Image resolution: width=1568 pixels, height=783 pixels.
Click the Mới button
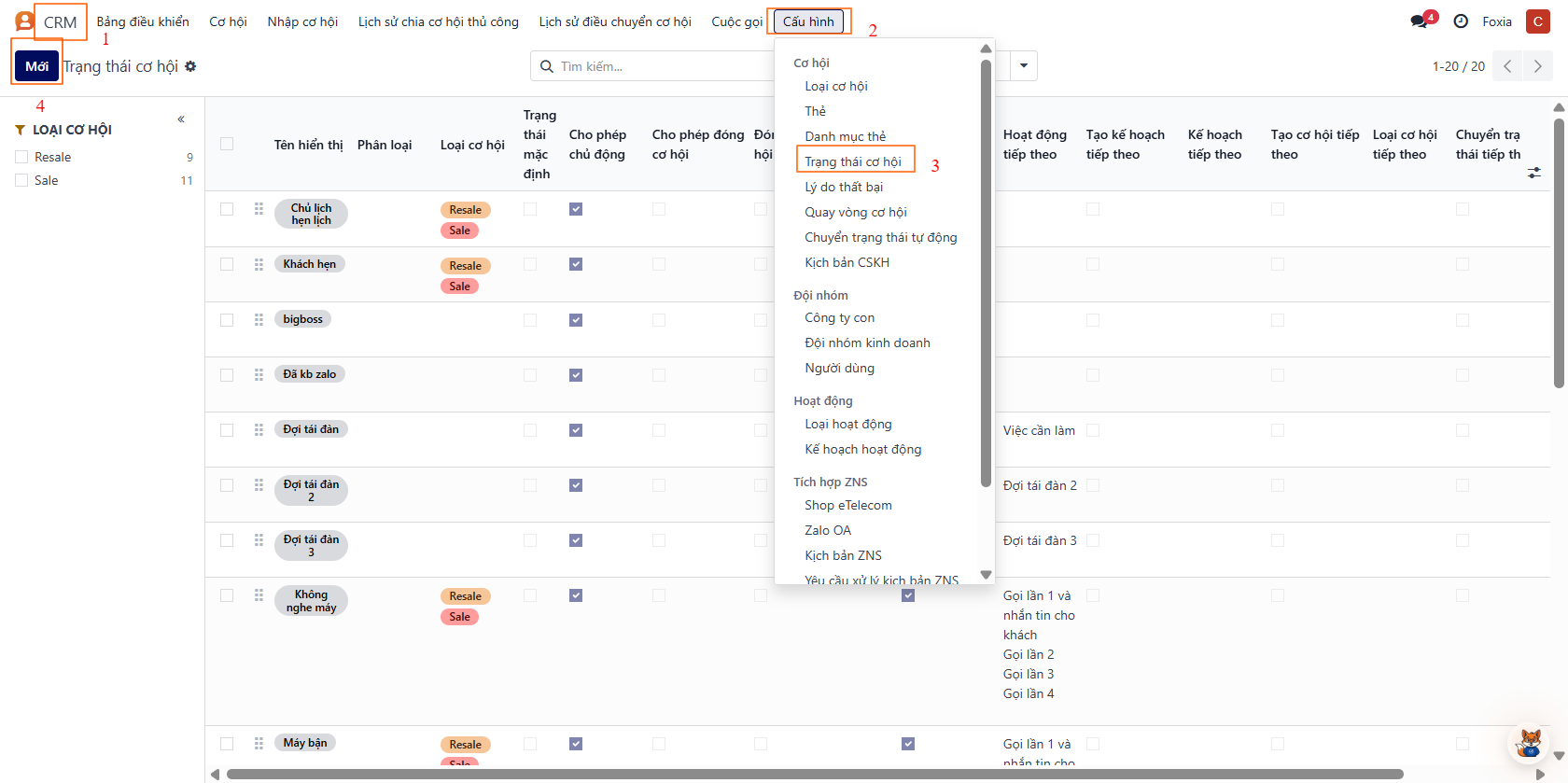pyautogui.click(x=37, y=66)
